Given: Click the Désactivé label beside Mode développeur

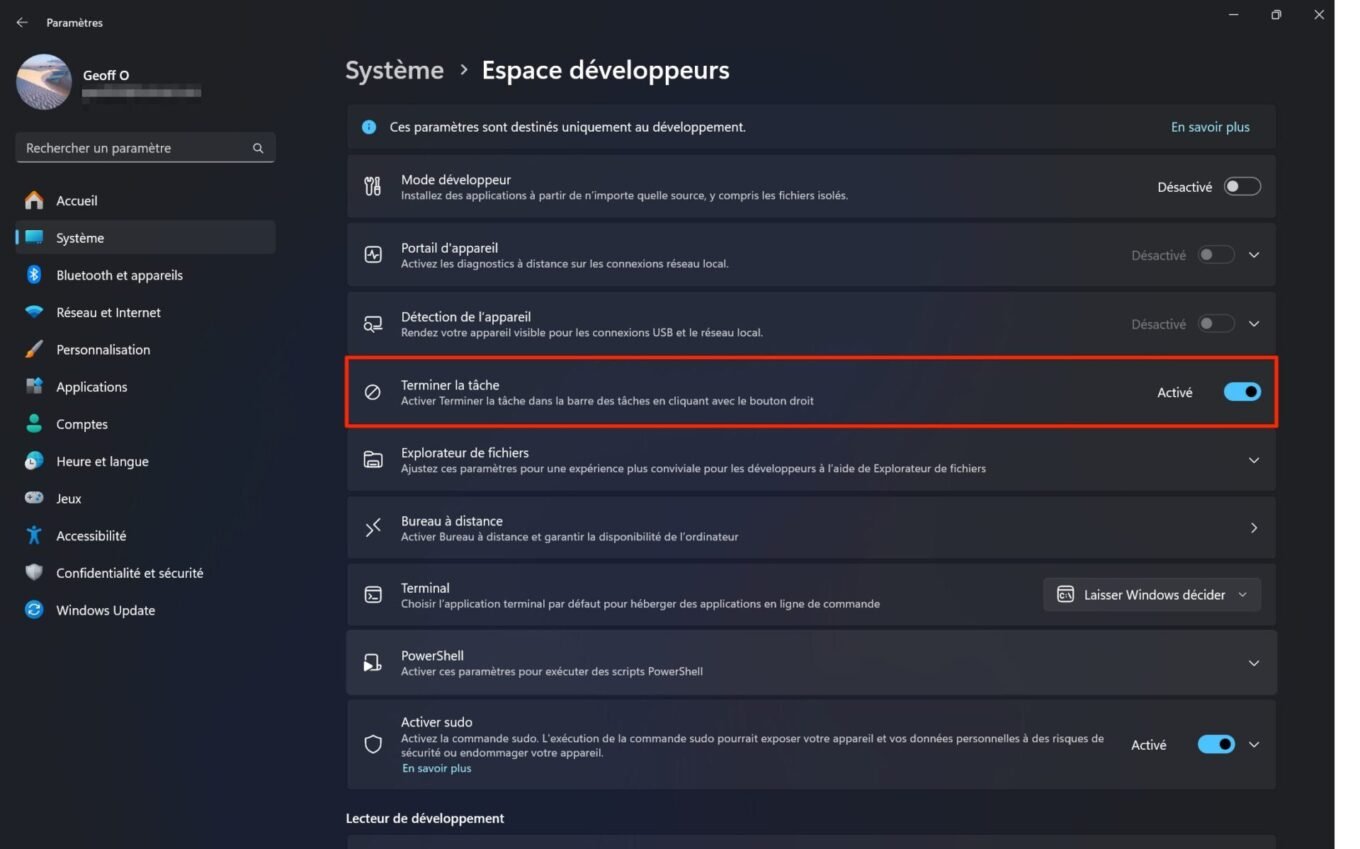Looking at the screenshot, I should pos(1184,187).
